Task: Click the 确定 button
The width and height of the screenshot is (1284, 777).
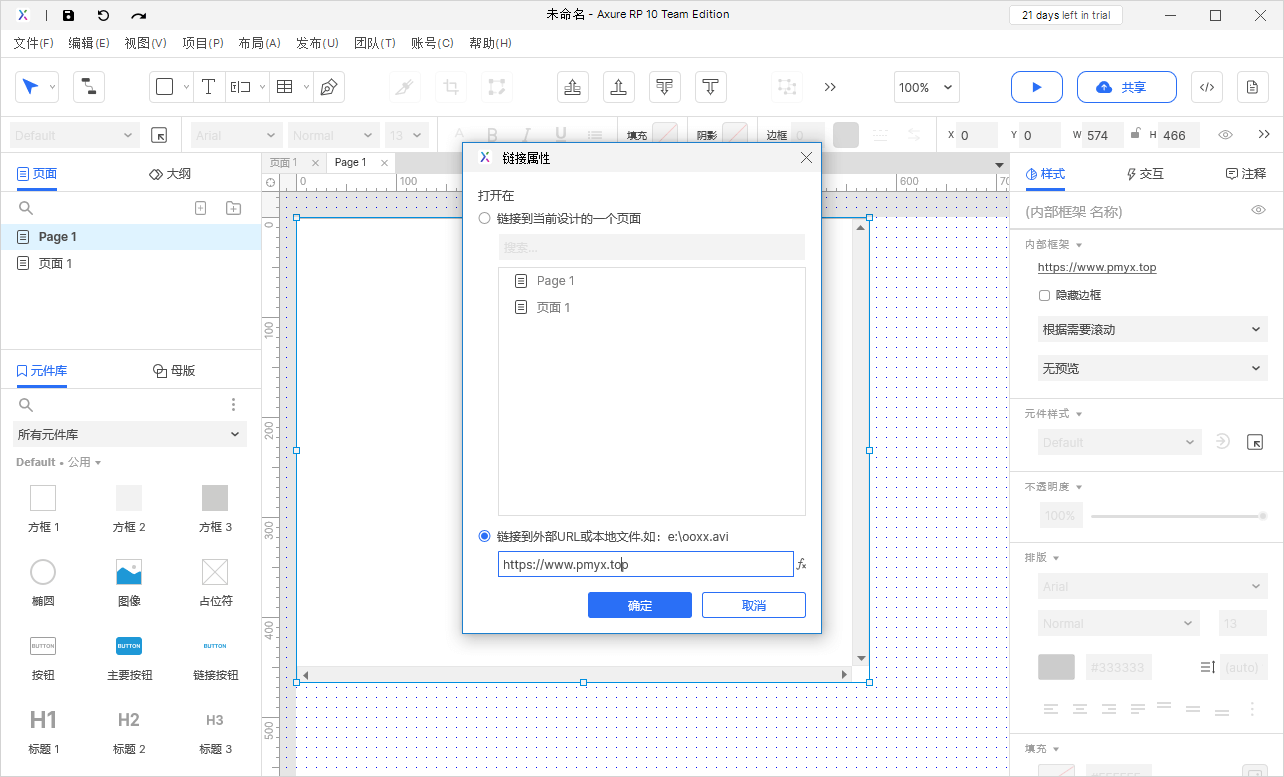Action: [640, 605]
